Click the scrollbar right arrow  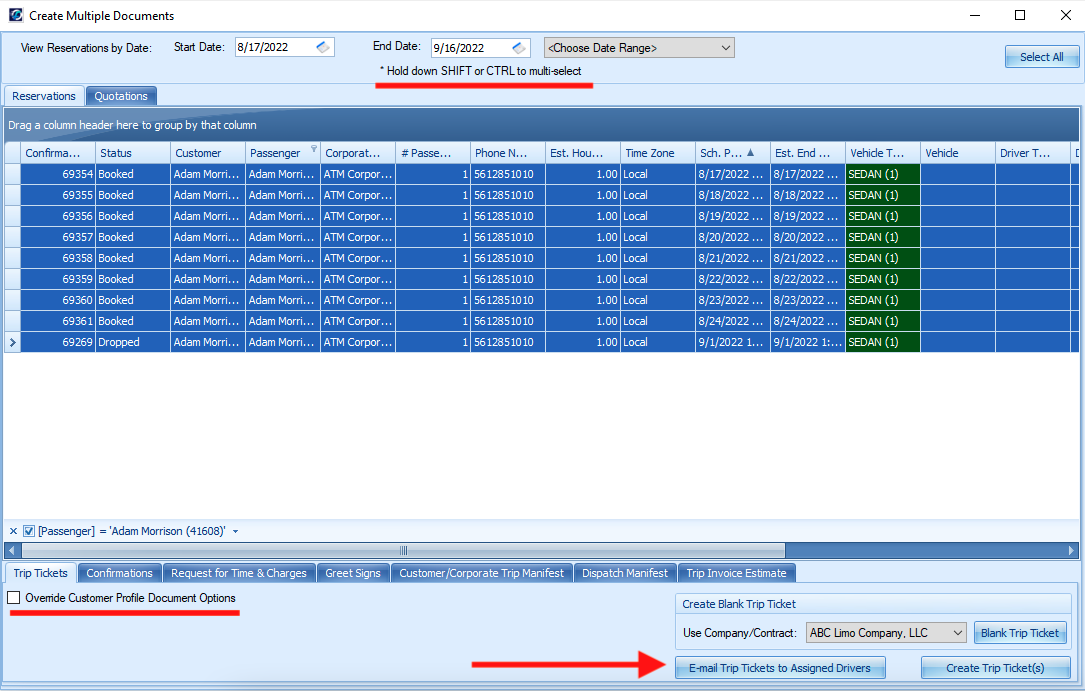(x=1071, y=551)
